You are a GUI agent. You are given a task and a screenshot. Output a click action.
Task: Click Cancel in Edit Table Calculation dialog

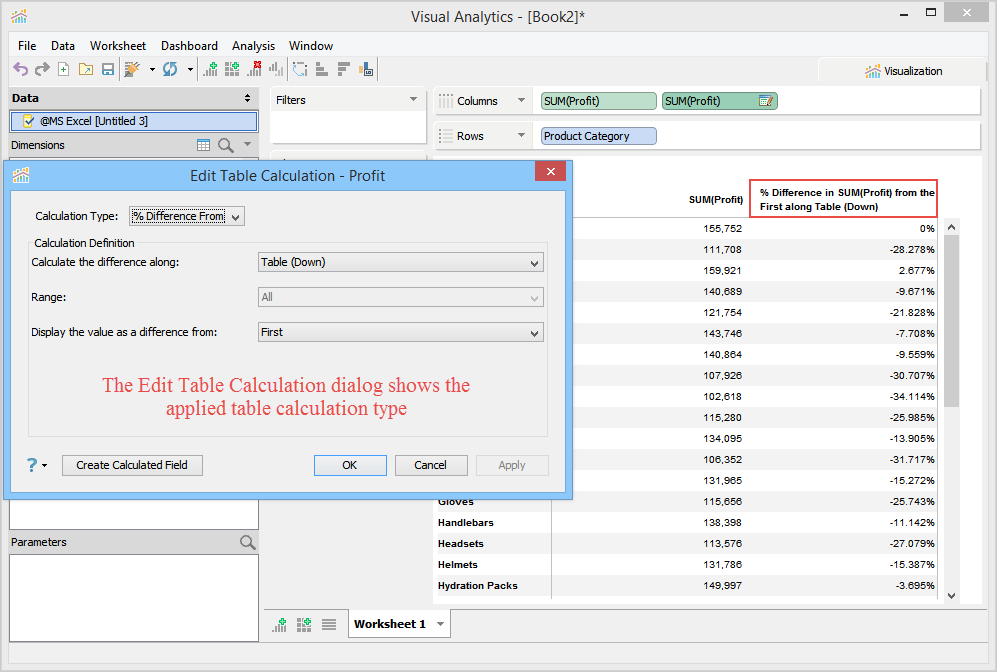pyautogui.click(x=430, y=465)
